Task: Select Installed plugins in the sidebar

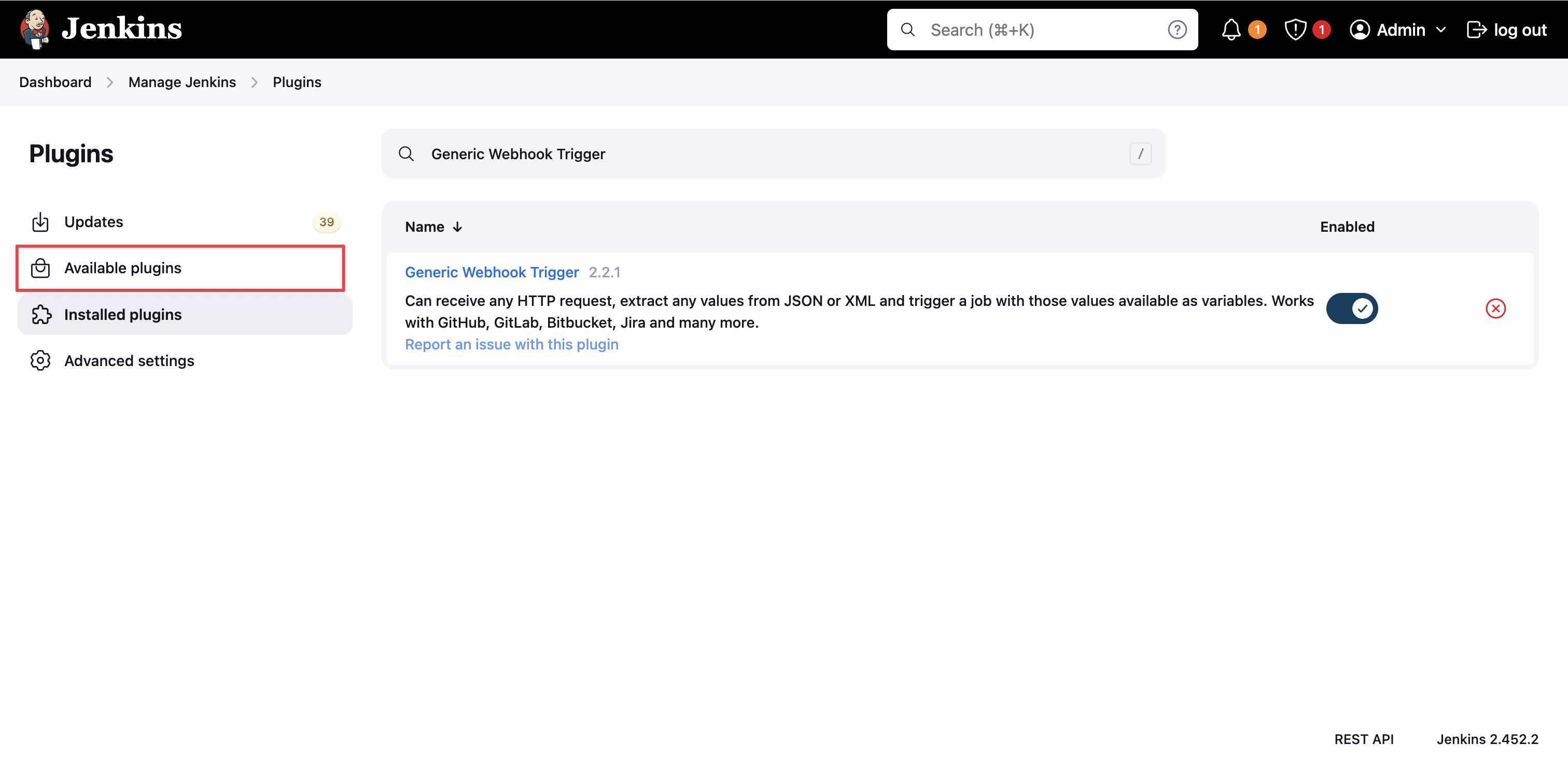Action: (x=122, y=314)
